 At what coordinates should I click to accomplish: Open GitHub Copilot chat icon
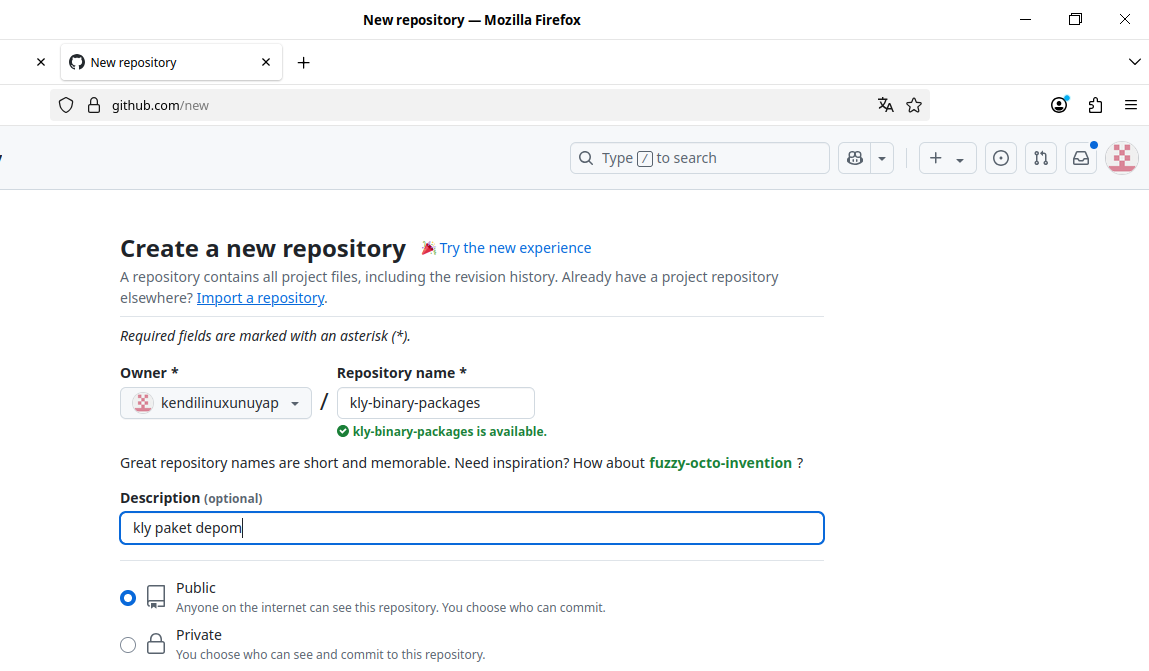[854, 158]
